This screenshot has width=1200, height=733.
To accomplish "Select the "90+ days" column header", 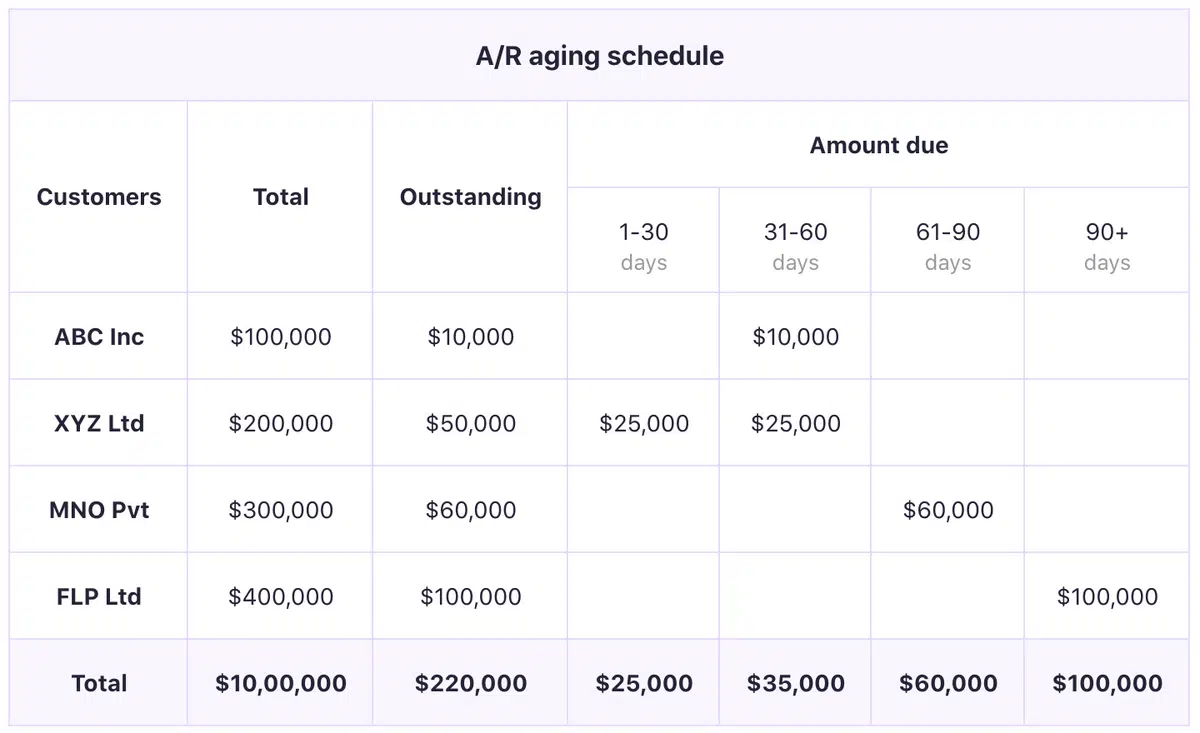I will click(1107, 246).
